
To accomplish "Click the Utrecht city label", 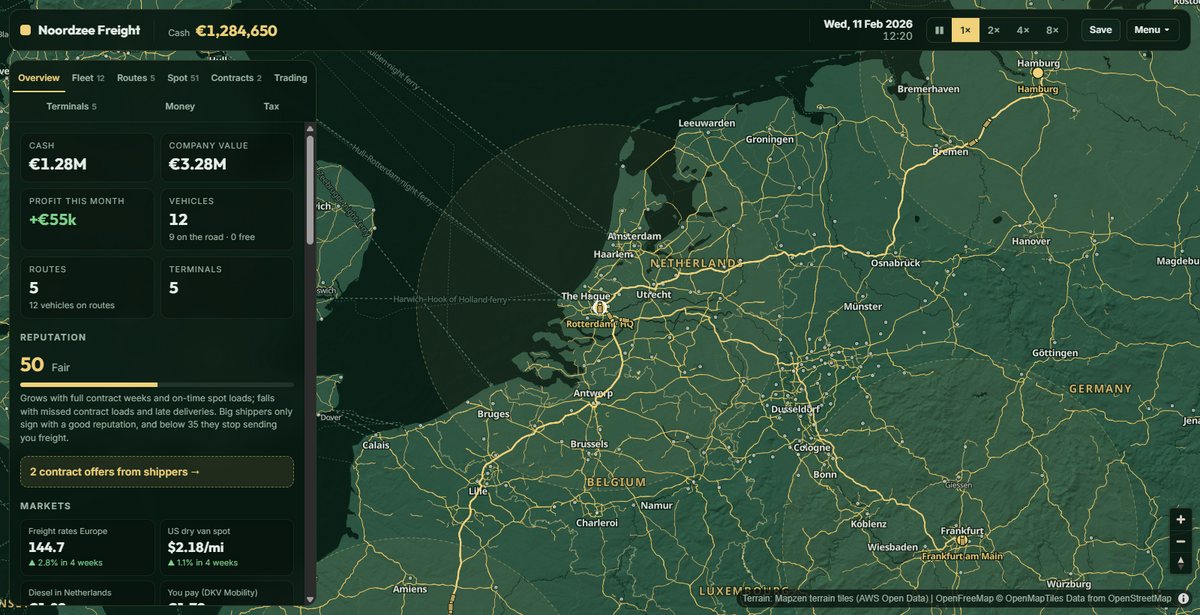I will (654, 294).
